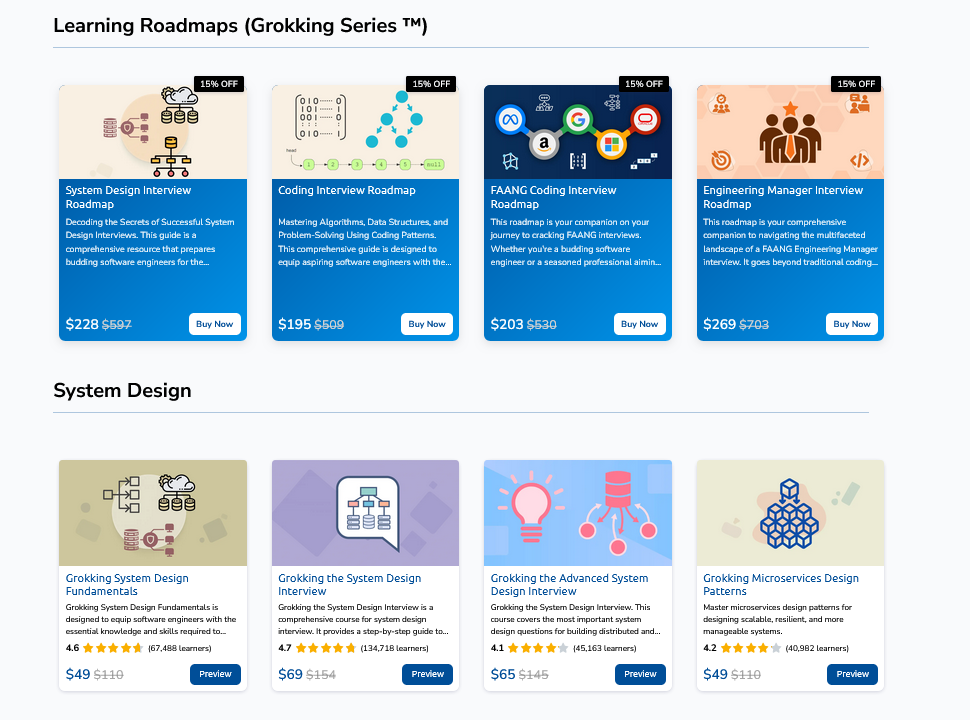This screenshot has width=970, height=720.
Task: Click the 4.2 star rating stars
Action: 750,648
